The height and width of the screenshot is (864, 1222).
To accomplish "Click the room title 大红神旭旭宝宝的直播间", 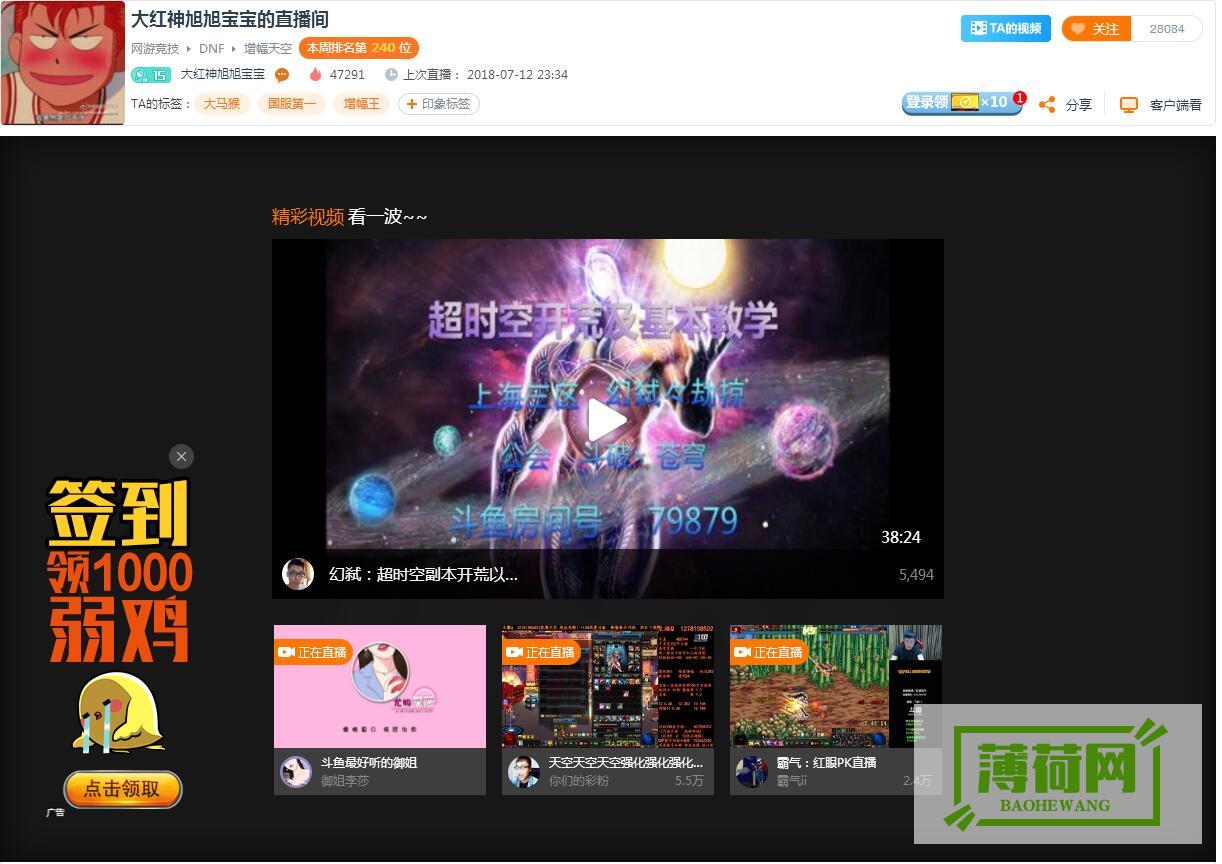I will [x=230, y=19].
